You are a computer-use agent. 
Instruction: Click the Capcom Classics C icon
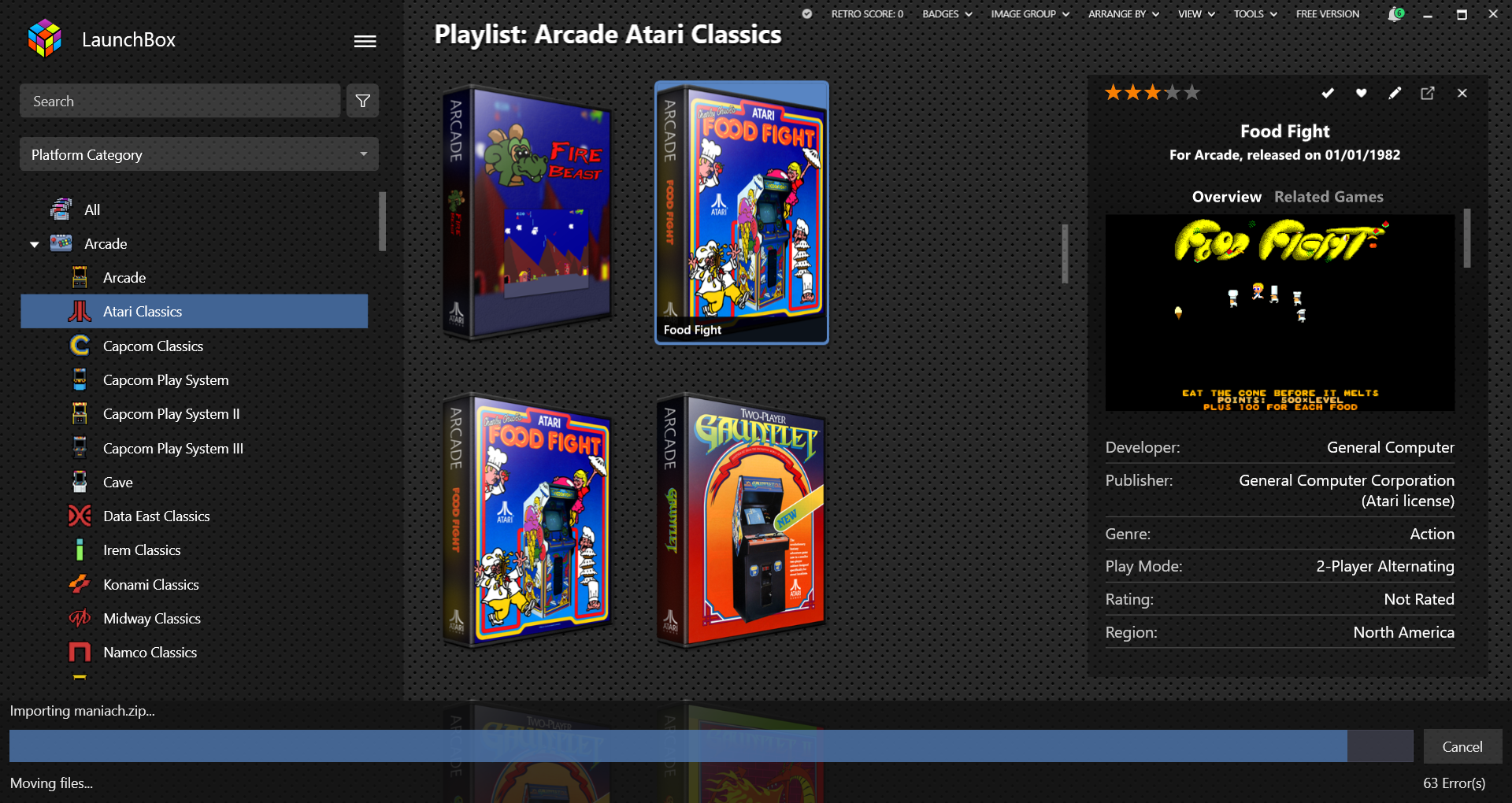[x=80, y=345]
